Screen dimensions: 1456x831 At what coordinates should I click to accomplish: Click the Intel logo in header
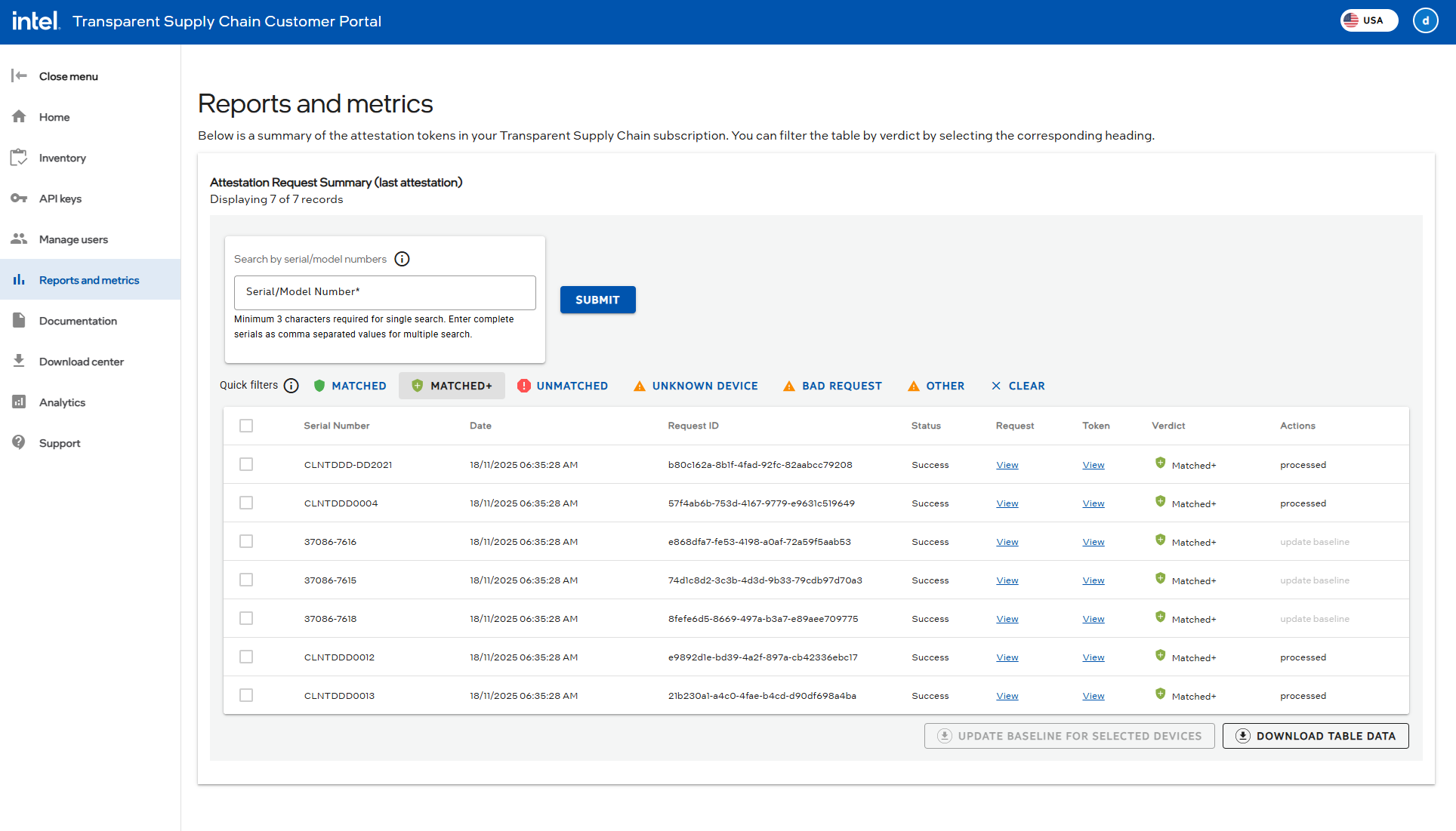(35, 21)
